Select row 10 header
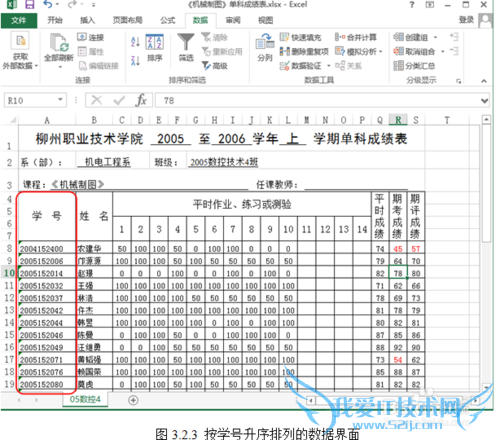500x440 pixels. (9, 273)
